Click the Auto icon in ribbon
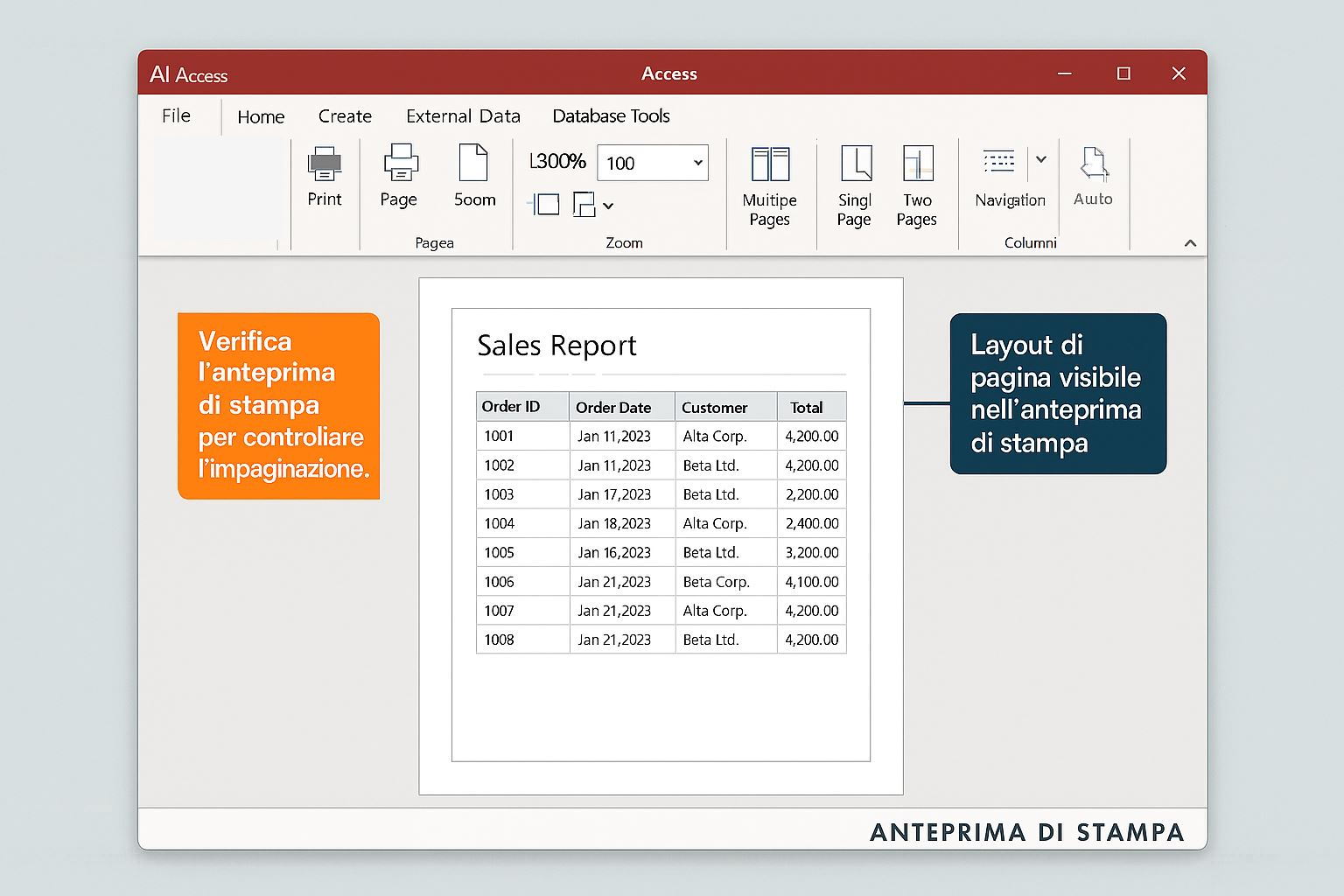This screenshot has width=1344, height=896. (x=1094, y=164)
